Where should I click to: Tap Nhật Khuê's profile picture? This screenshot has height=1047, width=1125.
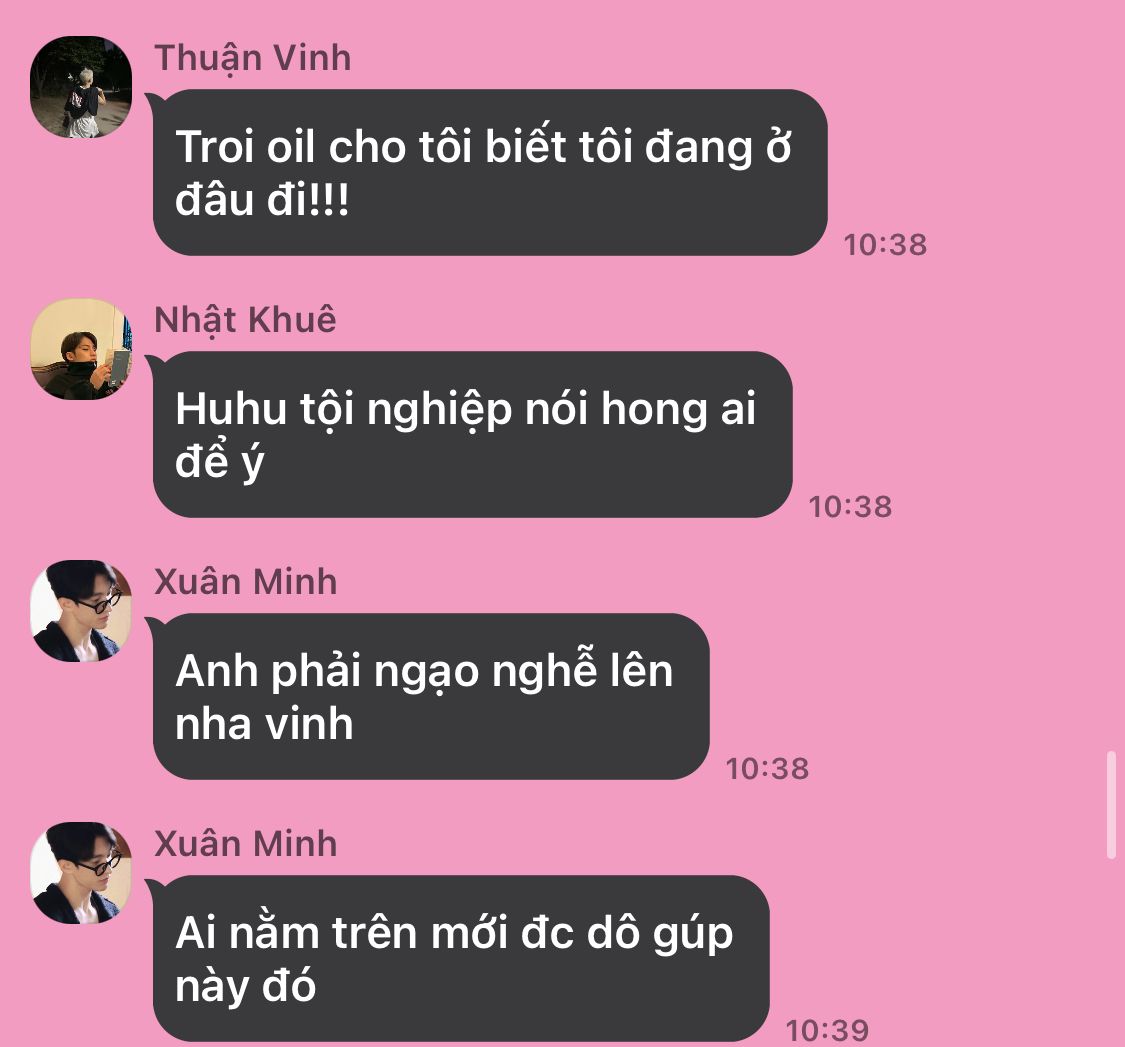tap(81, 349)
